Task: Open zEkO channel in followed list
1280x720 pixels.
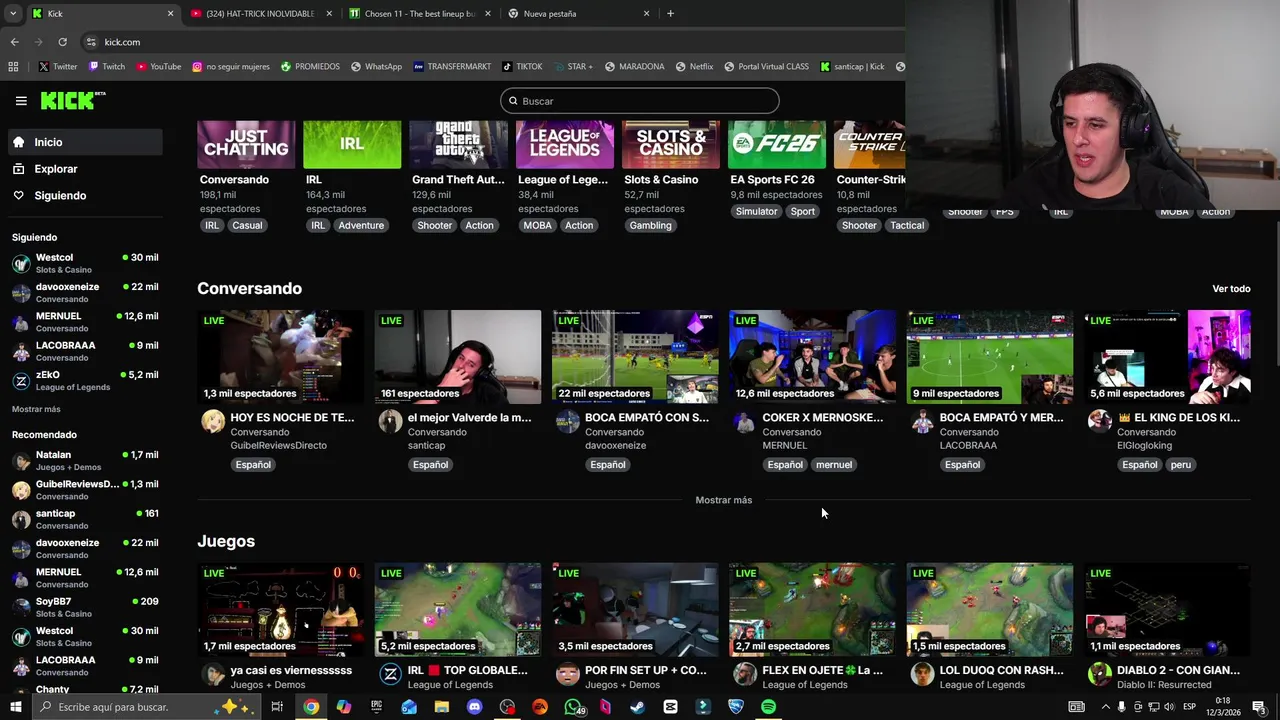Action: pyautogui.click(x=84, y=380)
